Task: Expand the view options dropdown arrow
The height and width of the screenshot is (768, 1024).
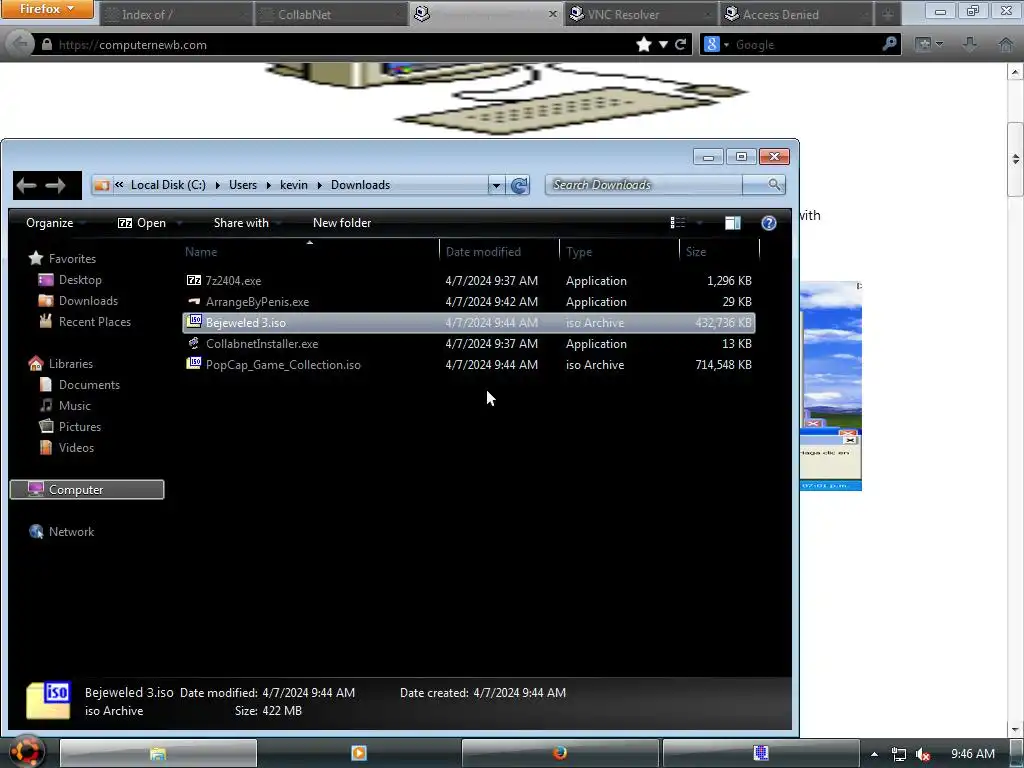Action: 699,223
